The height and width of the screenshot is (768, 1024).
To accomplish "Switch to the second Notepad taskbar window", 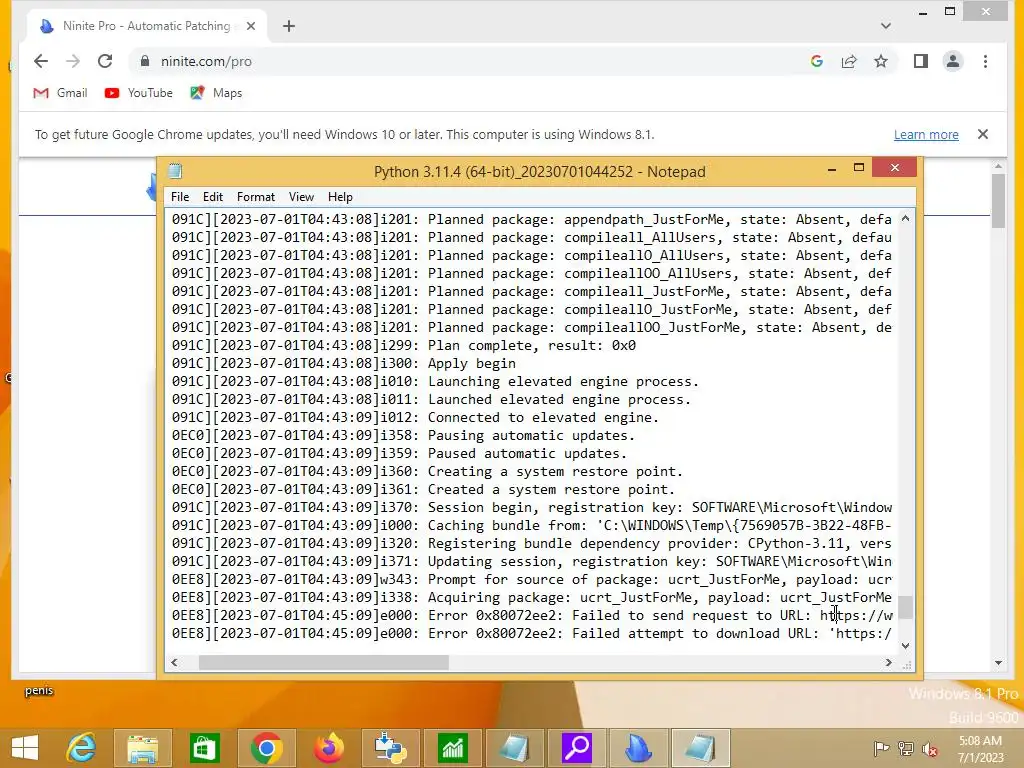I will tap(700, 748).
